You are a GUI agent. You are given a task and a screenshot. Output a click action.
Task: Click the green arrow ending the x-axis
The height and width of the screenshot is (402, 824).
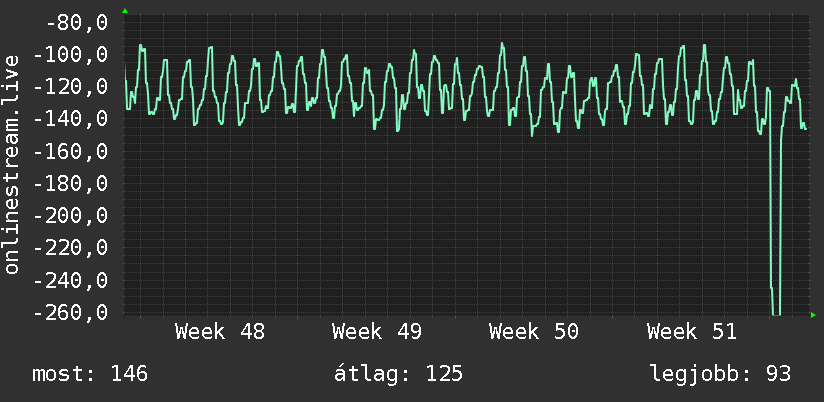(x=813, y=315)
